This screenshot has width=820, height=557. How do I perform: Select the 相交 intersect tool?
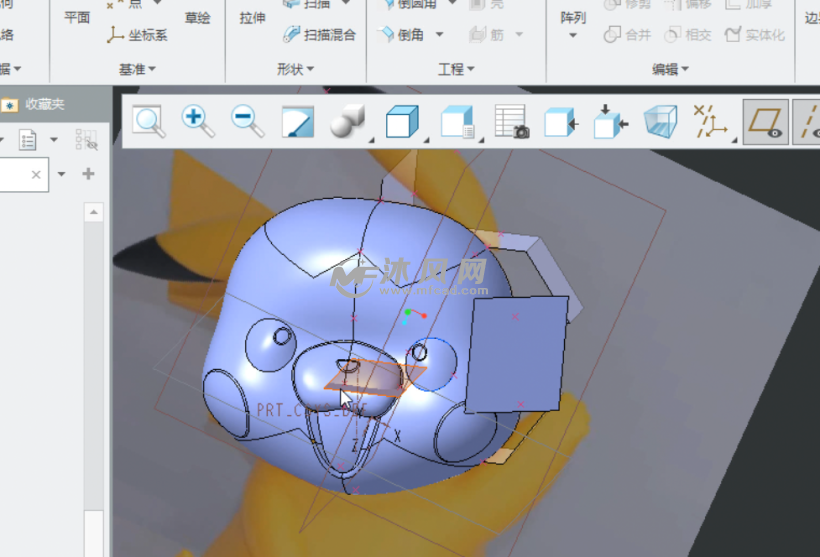click(688, 35)
